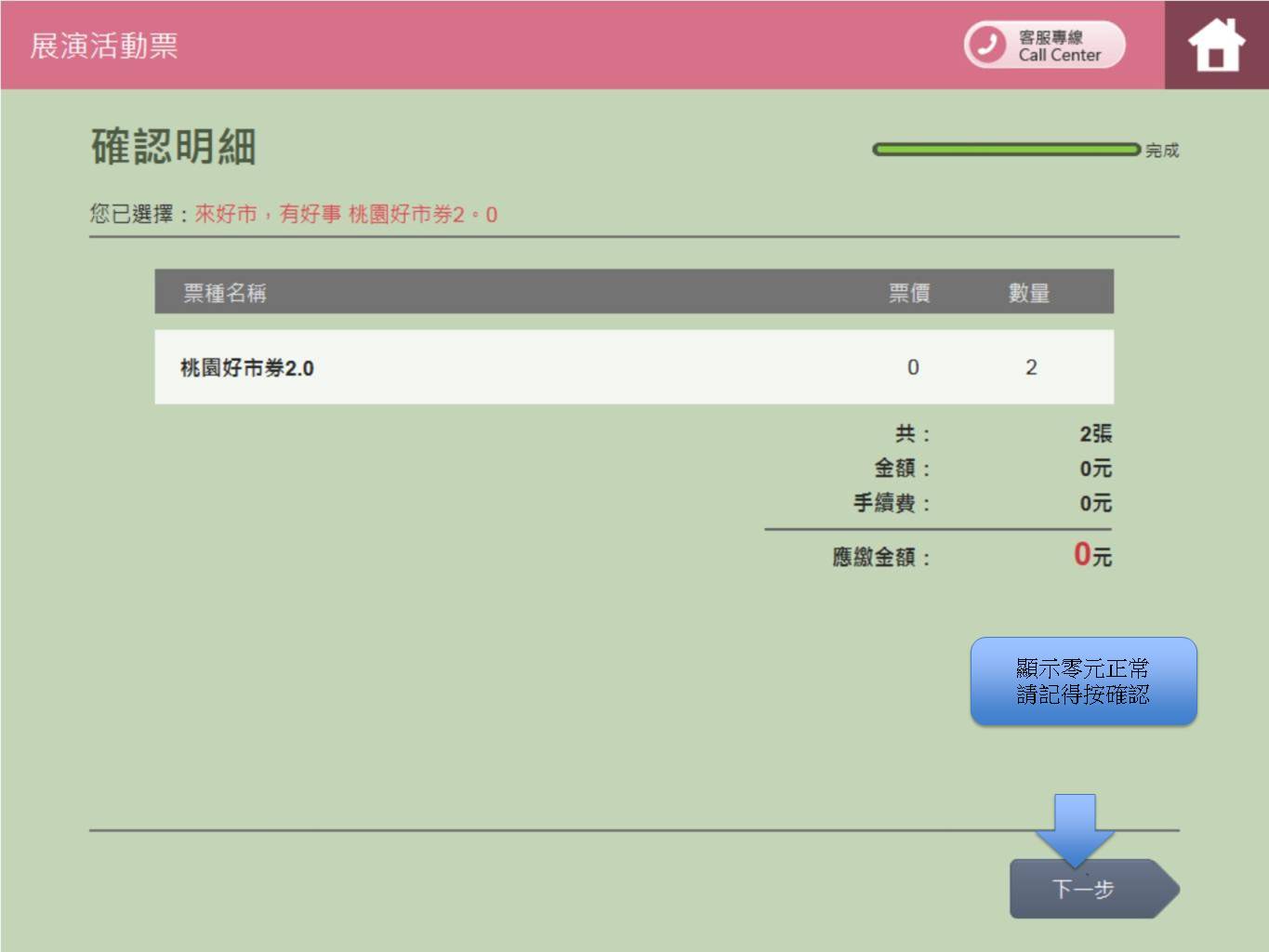
Task: Click the 完成 progress label
Action: pyautogui.click(x=1162, y=151)
